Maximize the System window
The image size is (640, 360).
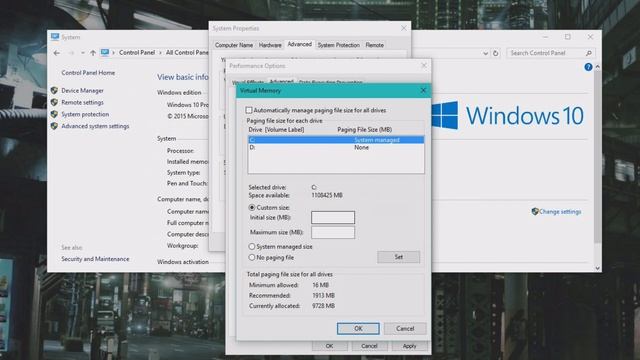pyautogui.click(x=568, y=37)
